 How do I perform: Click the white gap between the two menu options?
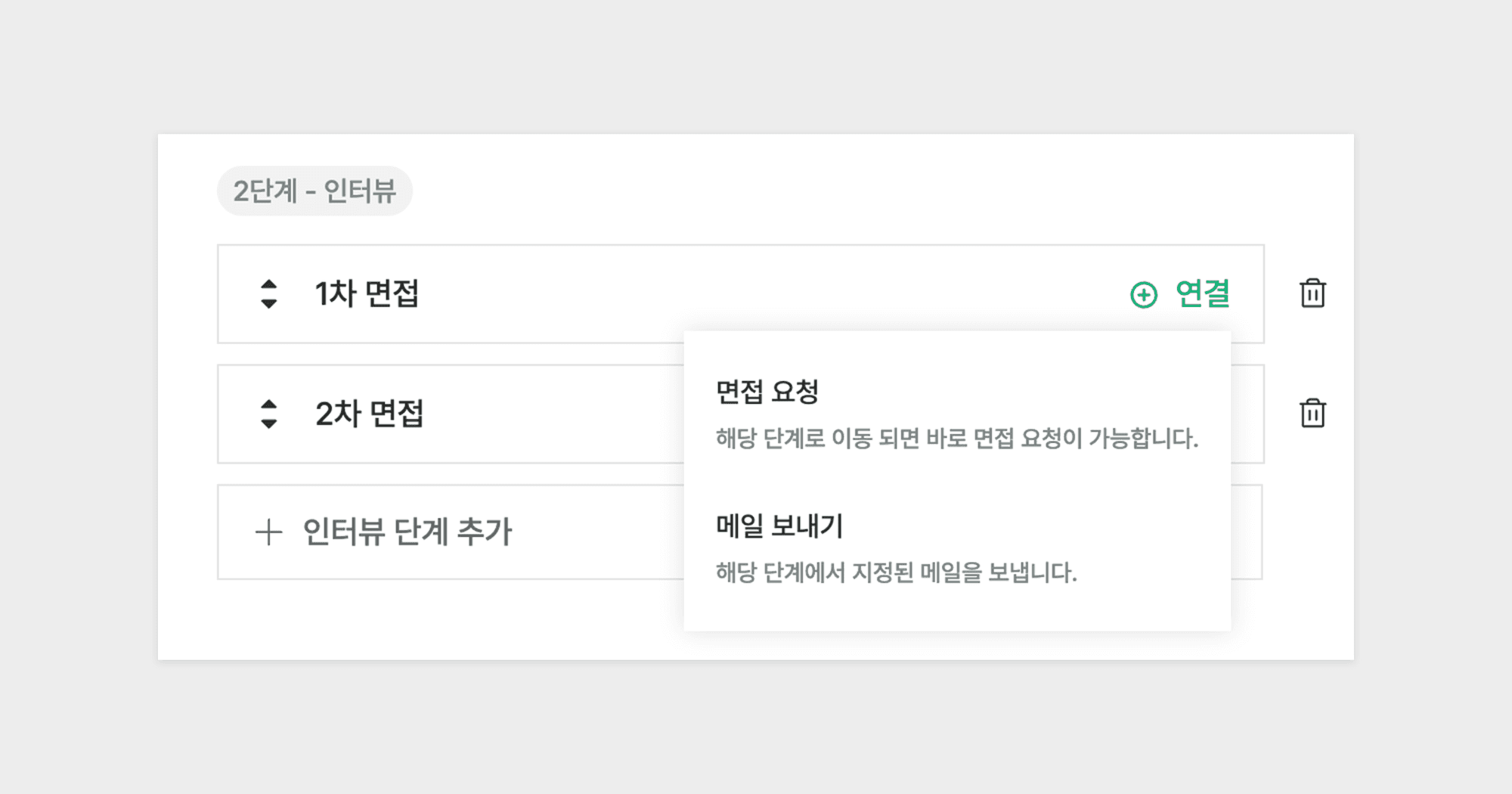[x=956, y=482]
